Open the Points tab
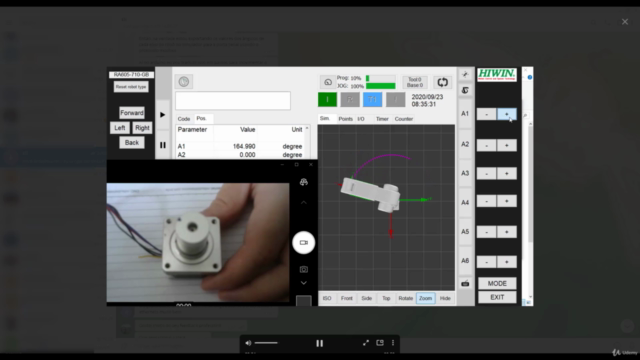This screenshot has height=360, width=640. pos(345,119)
